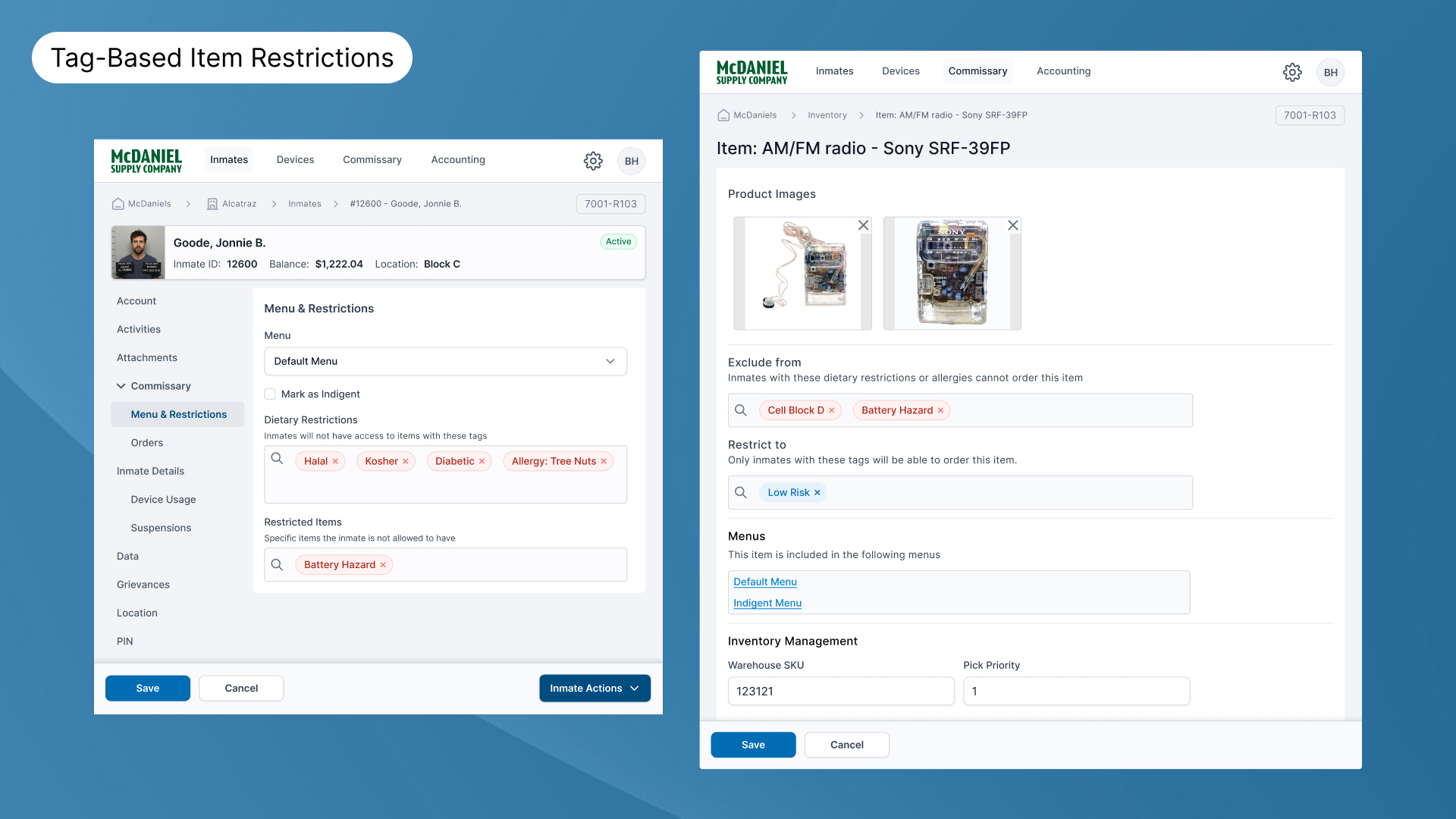The image size is (1456, 819).
Task: Open Orders in the inmate sidebar
Action: coord(147,443)
